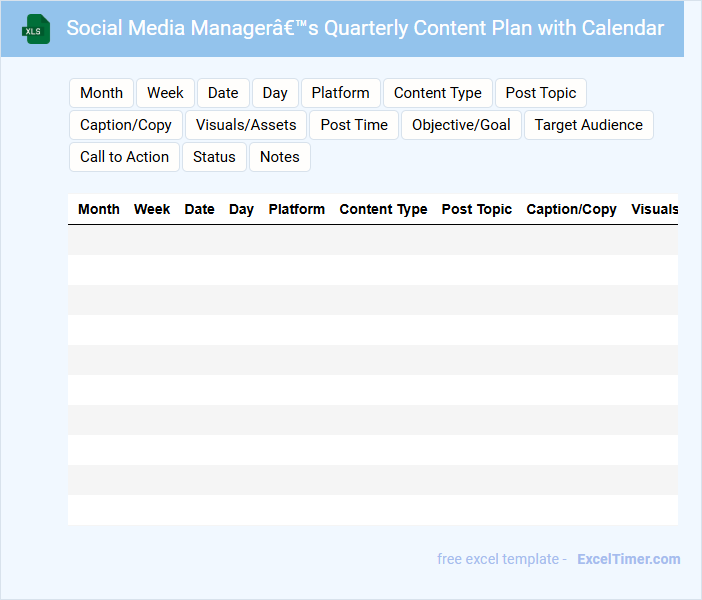This screenshot has width=702, height=600.
Task: Choose the Objective/Goal tag
Action: click(461, 125)
